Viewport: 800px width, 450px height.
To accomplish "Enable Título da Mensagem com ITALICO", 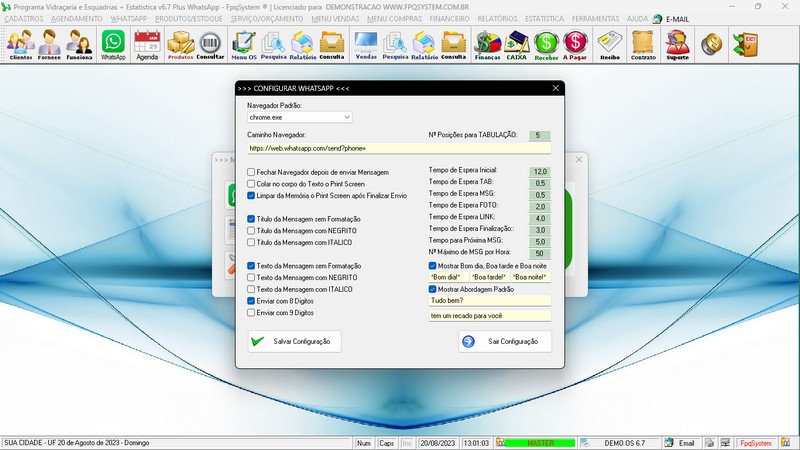I will (x=251, y=242).
